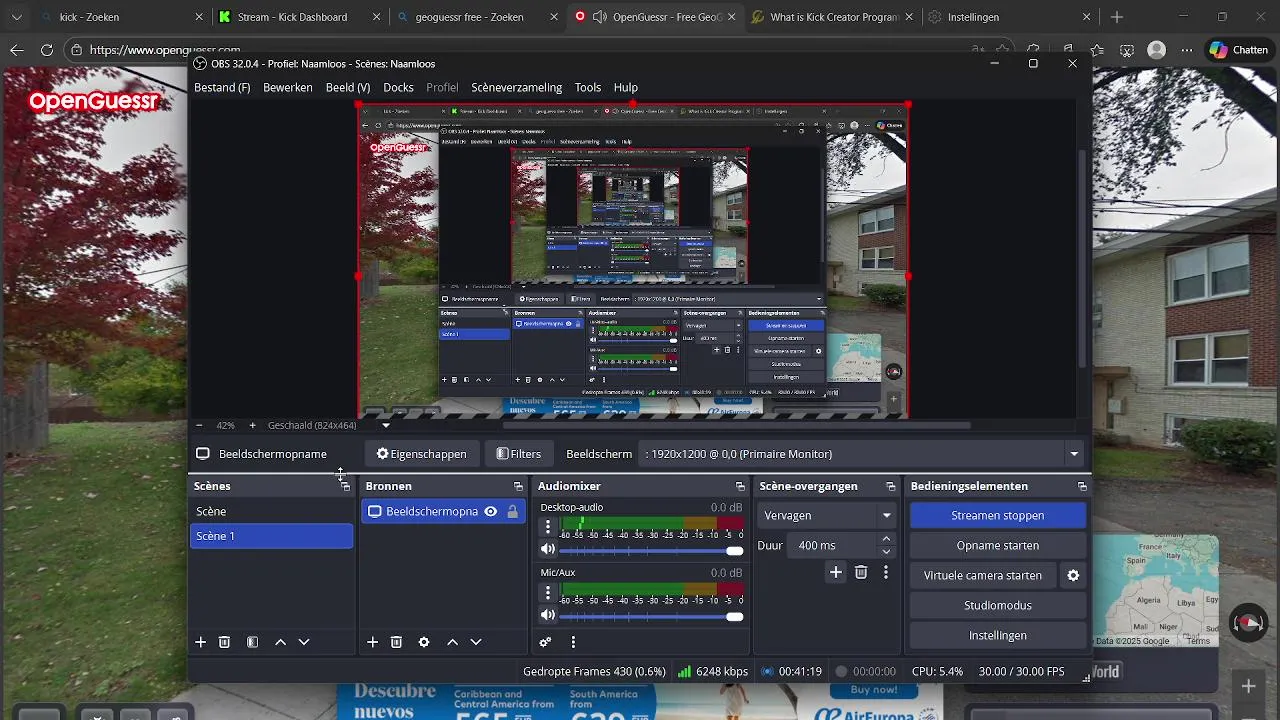Select Scène 1 in the scenes list

(272, 536)
